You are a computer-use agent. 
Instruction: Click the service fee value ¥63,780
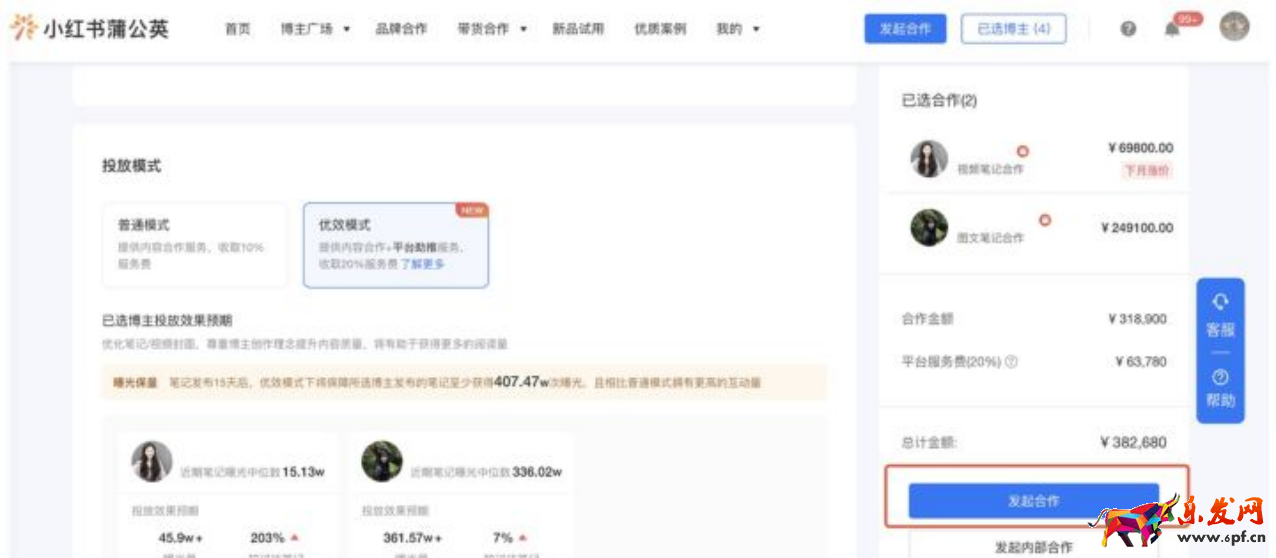[1141, 362]
